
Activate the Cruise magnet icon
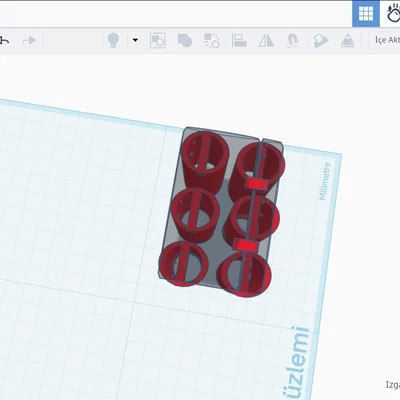[x=293, y=41]
